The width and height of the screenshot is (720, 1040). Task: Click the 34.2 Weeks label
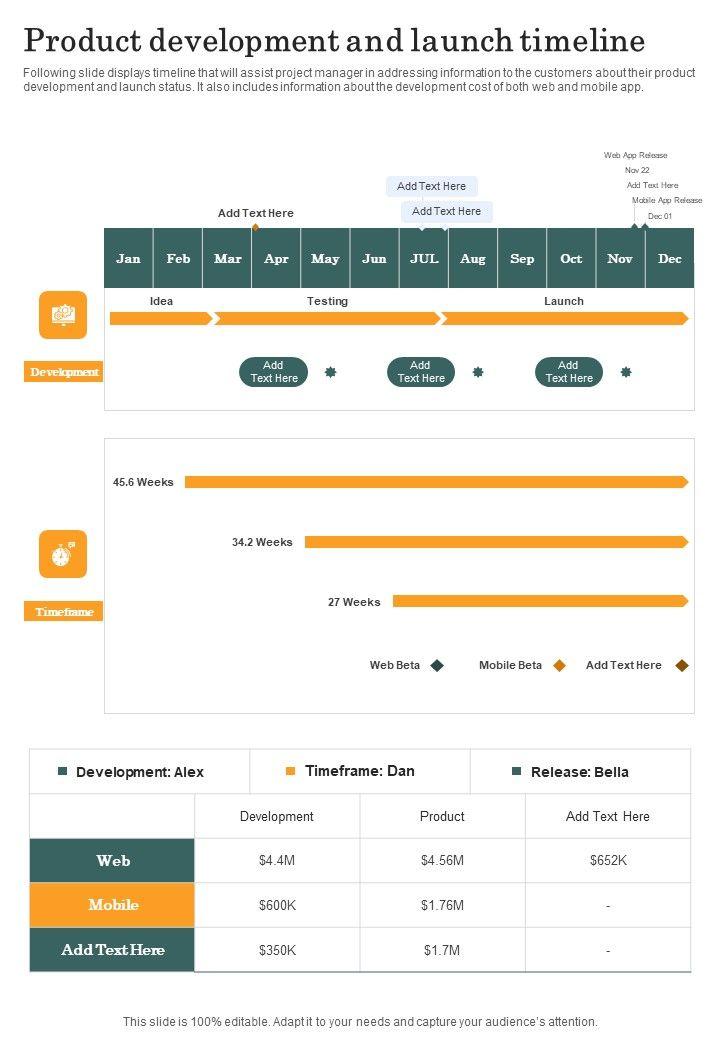pyautogui.click(x=262, y=542)
